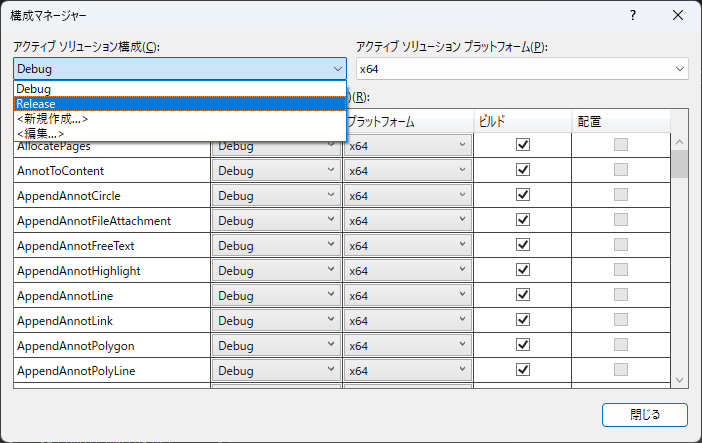This screenshot has width=702, height=443.
Task: Toggle the build checkbox for AppendAnnotHighlight
Action: tap(522, 270)
